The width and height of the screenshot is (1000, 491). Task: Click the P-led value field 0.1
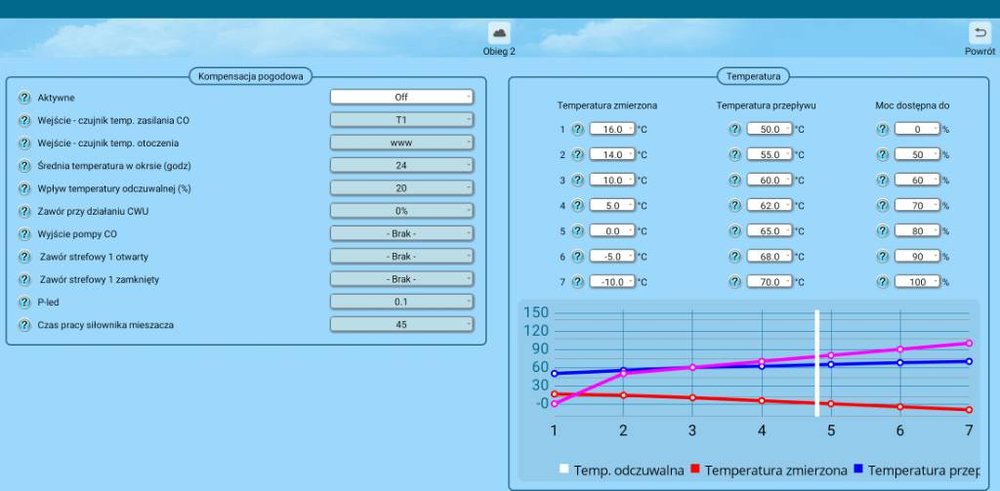pyautogui.click(x=401, y=301)
